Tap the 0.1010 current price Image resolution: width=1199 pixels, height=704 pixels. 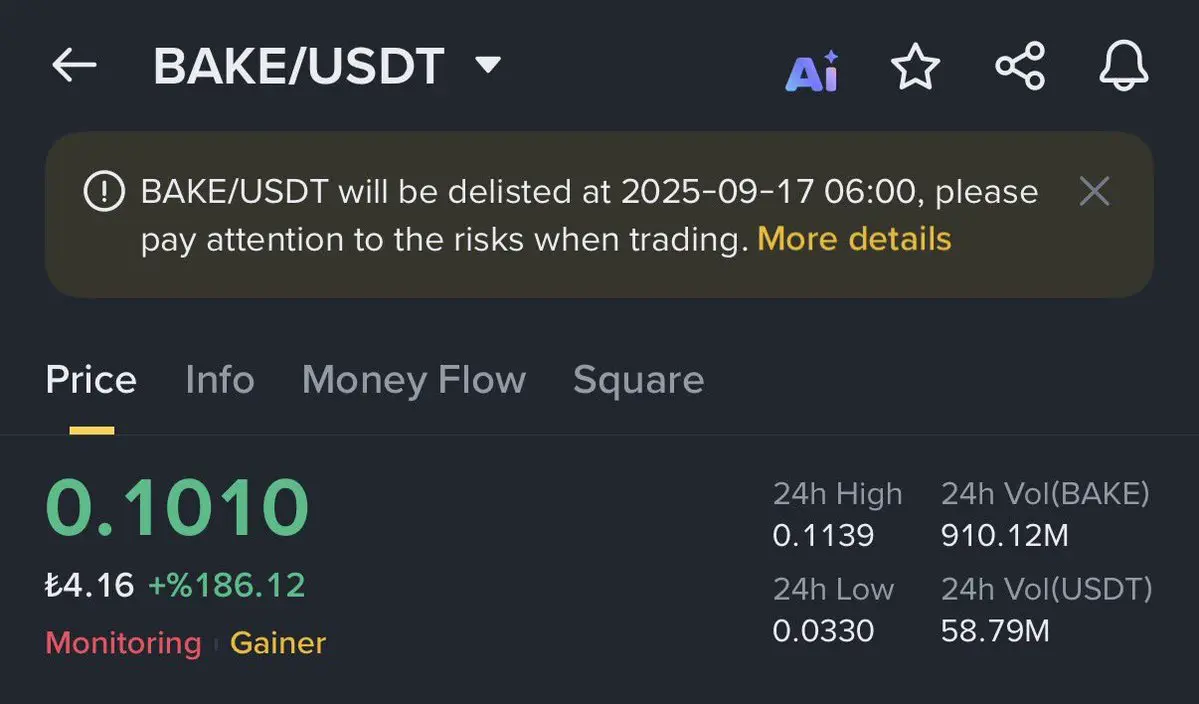pyautogui.click(x=177, y=508)
